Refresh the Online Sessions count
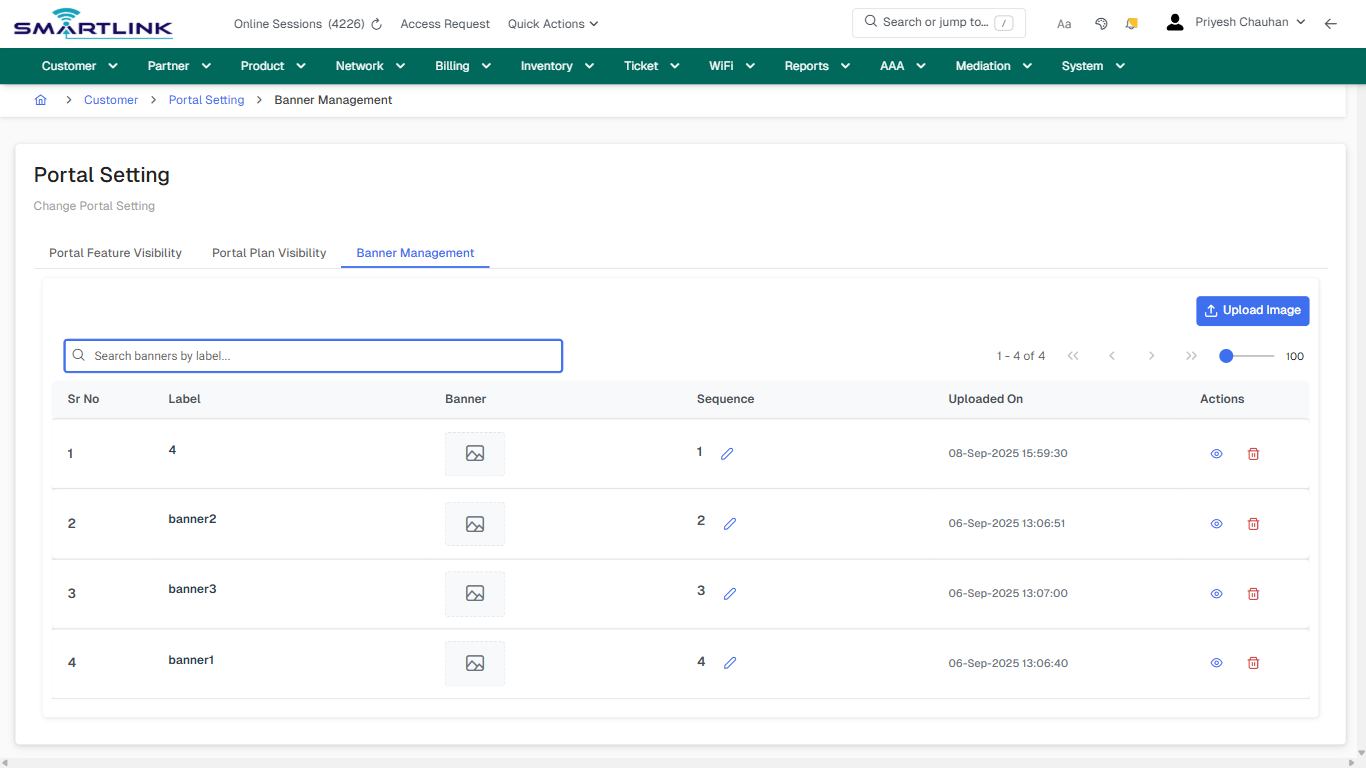 pyautogui.click(x=375, y=23)
